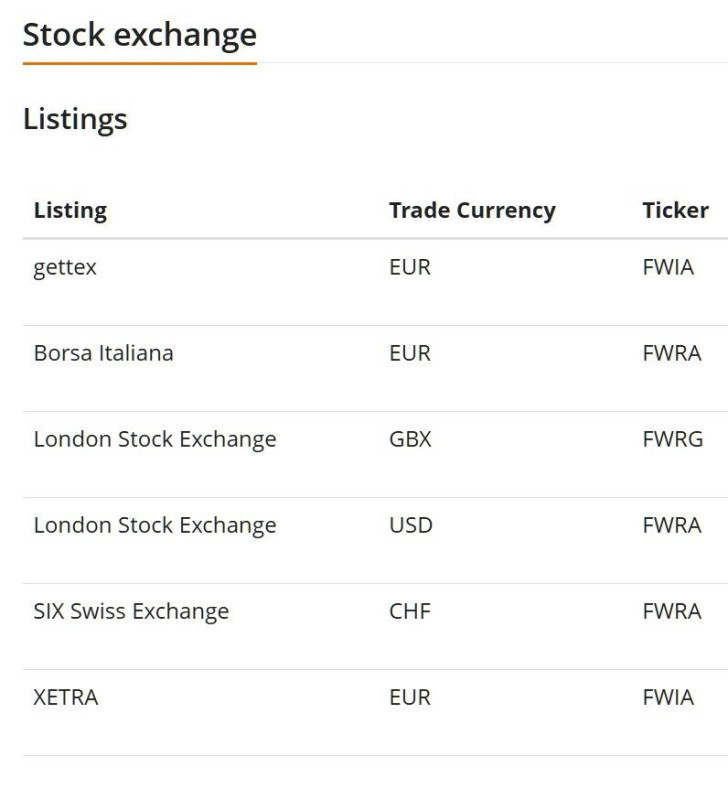Select the SIX Swiss Exchange listing
This screenshot has height=800, width=728.
131,612
